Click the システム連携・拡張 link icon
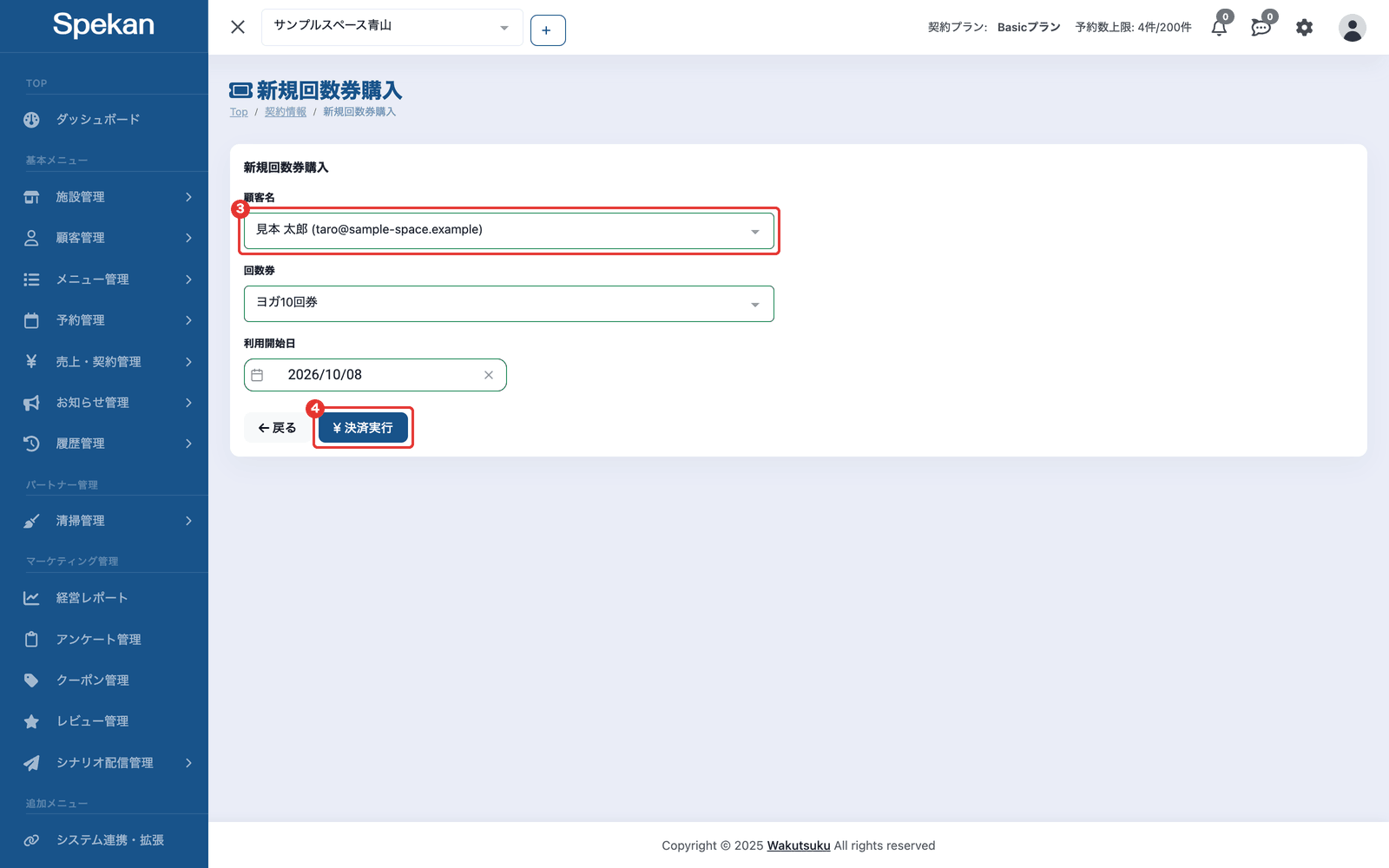1389x868 pixels. 31,840
